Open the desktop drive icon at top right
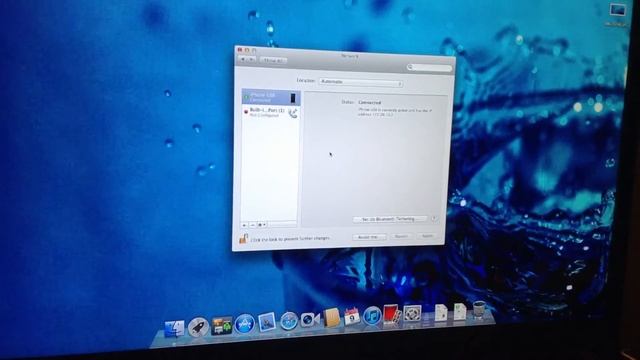This screenshot has width=640, height=360. click(617, 10)
